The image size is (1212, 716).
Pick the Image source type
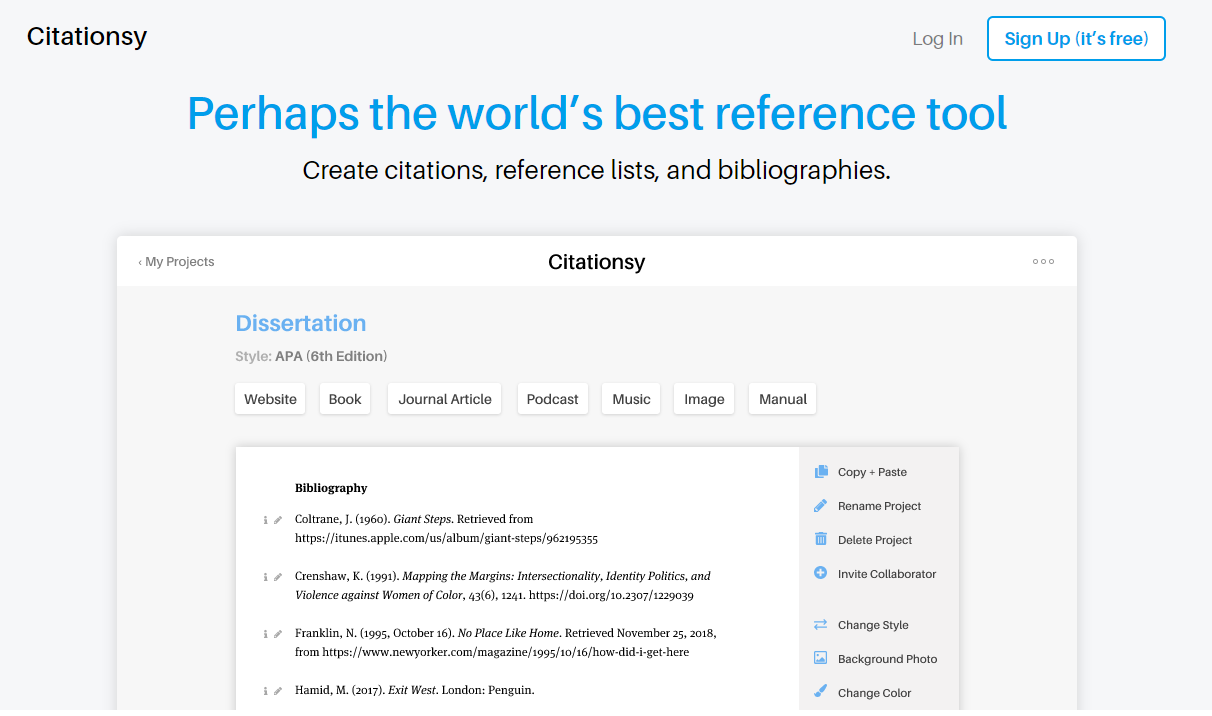tap(704, 399)
